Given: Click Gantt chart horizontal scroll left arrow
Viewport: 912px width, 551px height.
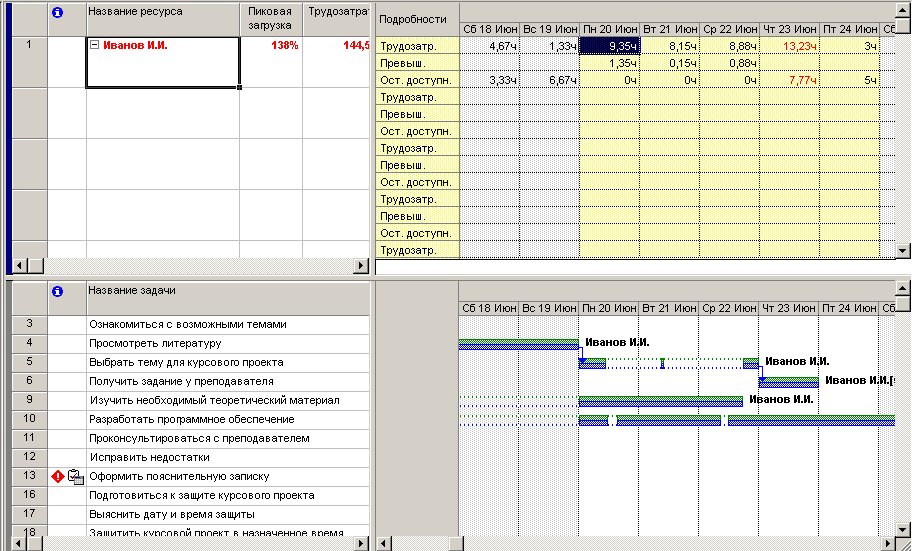Looking at the screenshot, I should [383, 543].
